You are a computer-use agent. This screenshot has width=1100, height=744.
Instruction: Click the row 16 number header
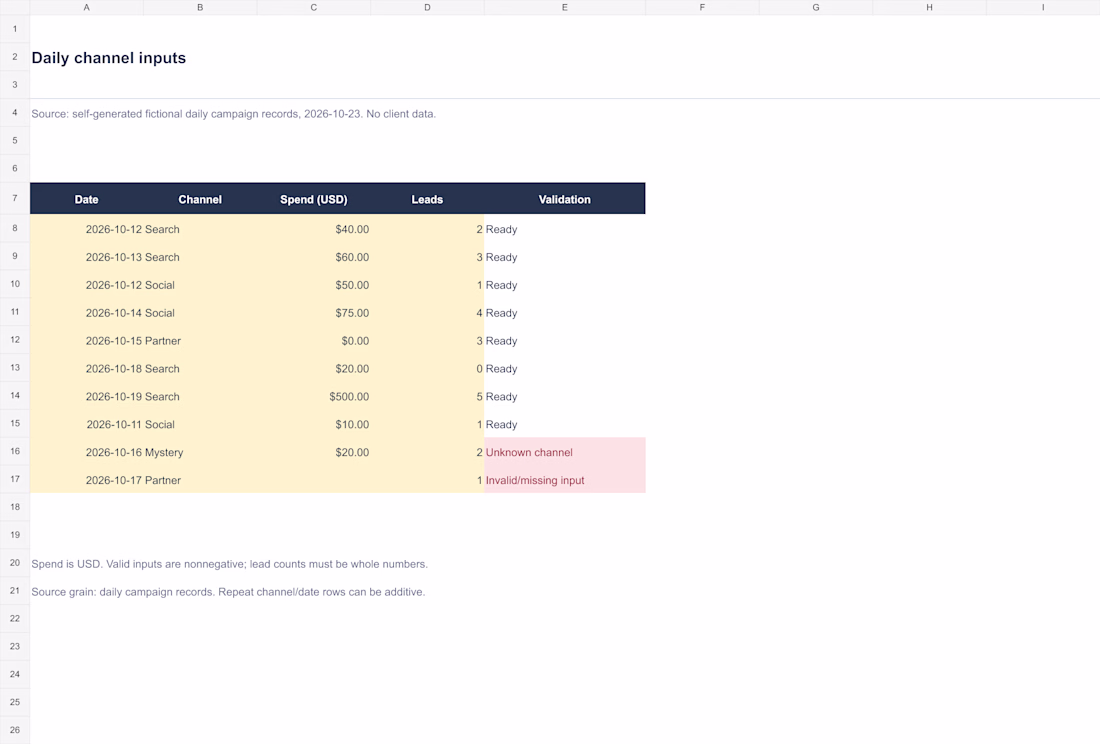(15, 452)
